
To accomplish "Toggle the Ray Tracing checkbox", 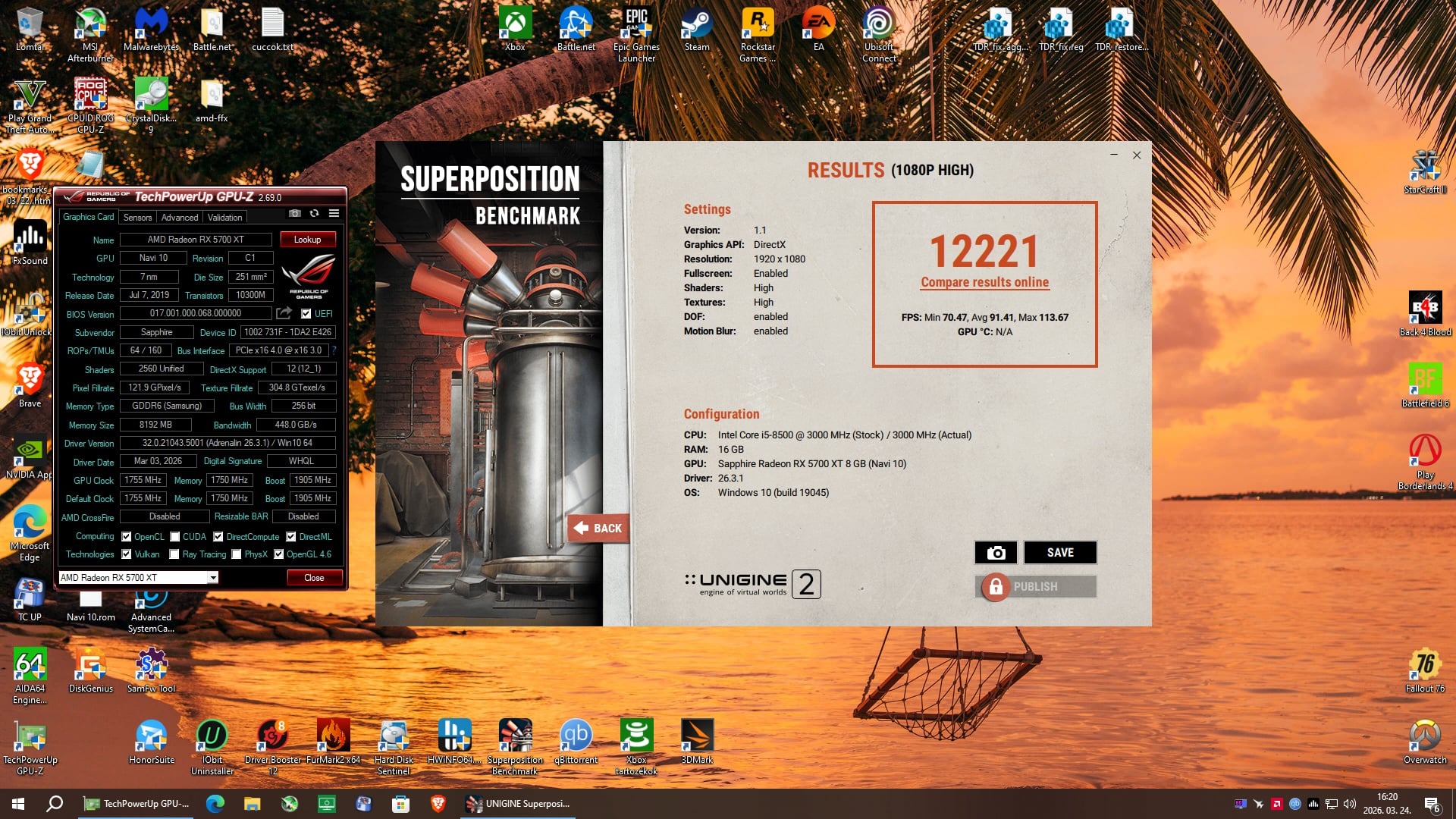I will (174, 554).
